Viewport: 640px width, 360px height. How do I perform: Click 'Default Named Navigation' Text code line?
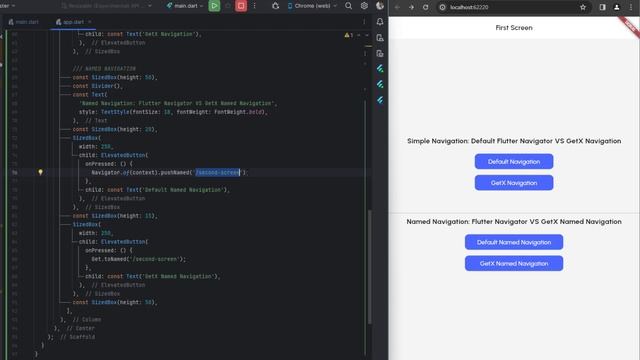tap(158, 189)
